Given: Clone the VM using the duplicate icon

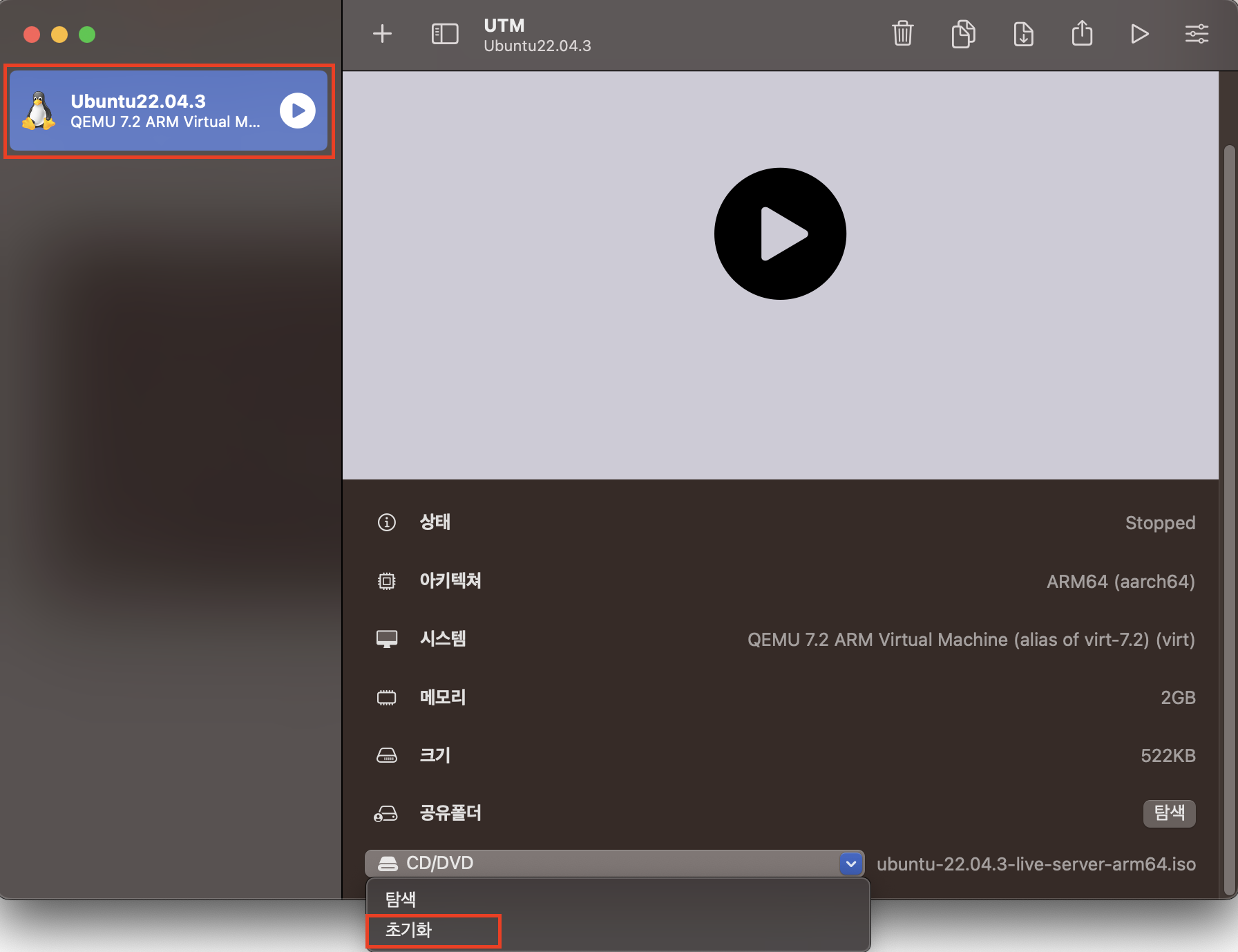Looking at the screenshot, I should [x=963, y=33].
